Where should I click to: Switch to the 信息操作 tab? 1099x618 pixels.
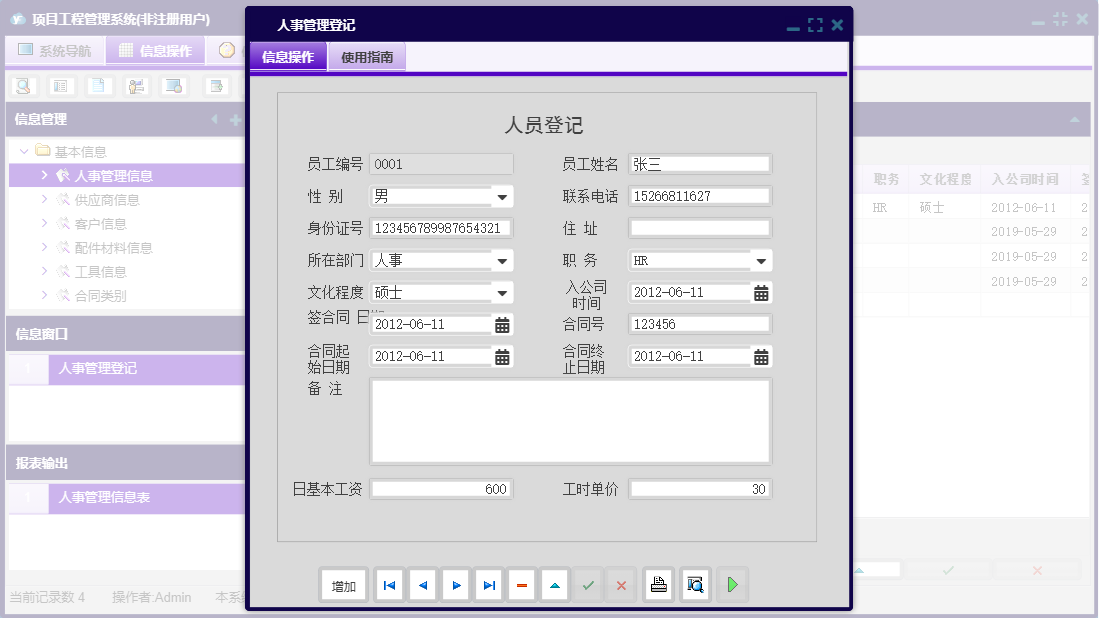(x=287, y=57)
